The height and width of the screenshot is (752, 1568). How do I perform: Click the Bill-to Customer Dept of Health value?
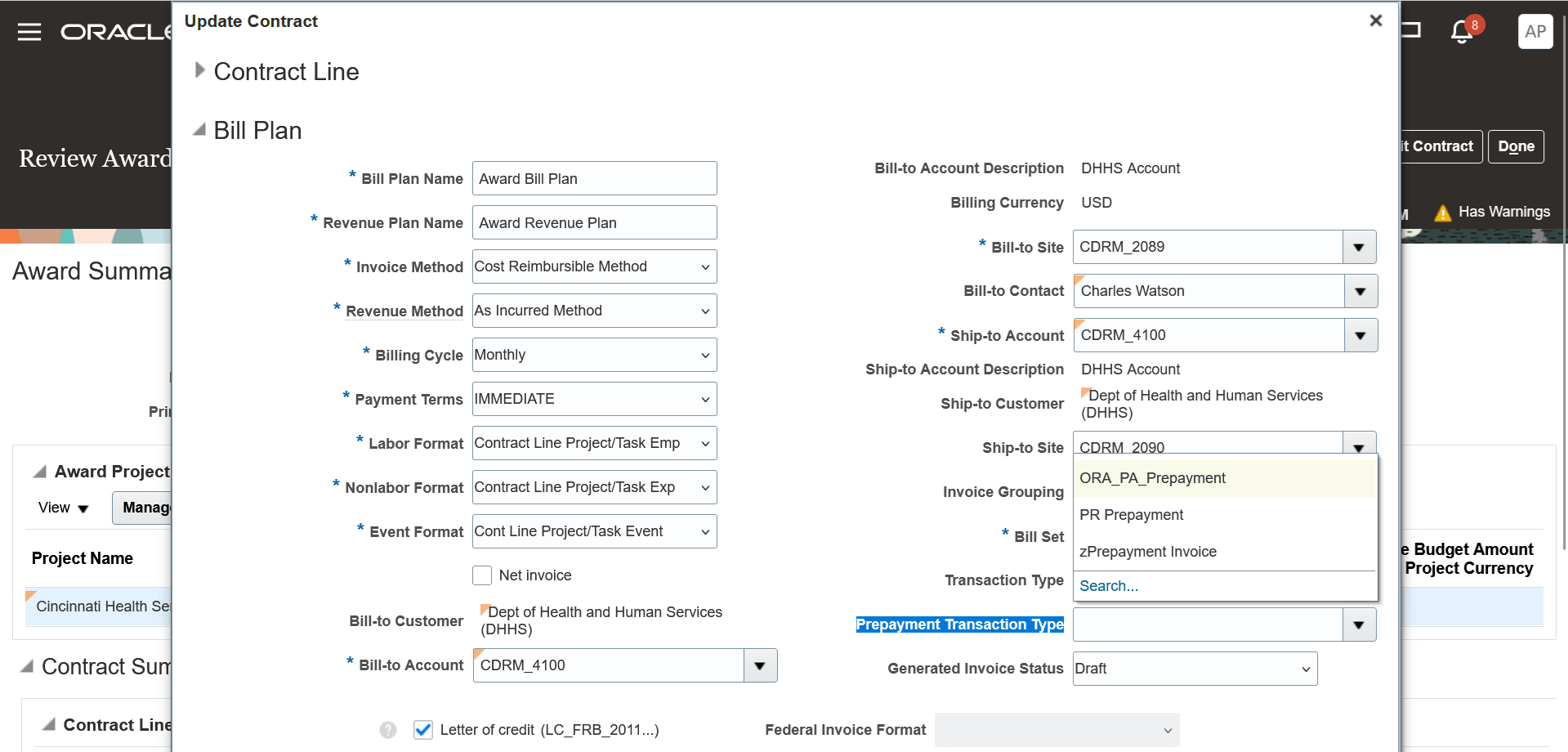601,620
